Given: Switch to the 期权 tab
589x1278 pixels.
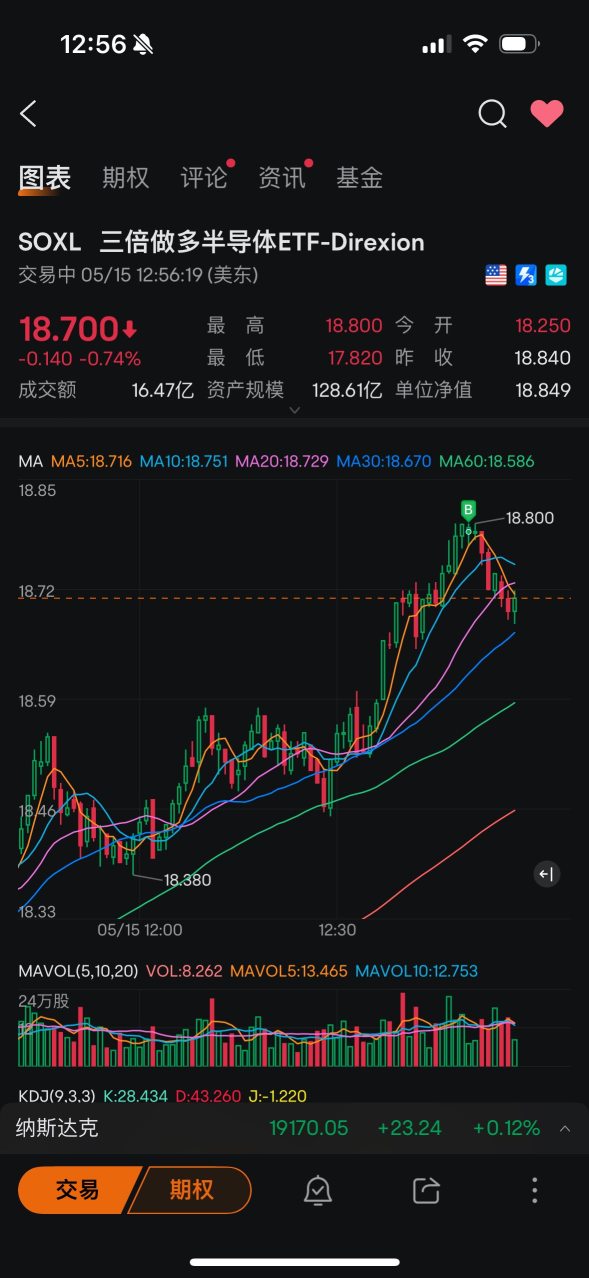Looking at the screenshot, I should click(x=126, y=178).
